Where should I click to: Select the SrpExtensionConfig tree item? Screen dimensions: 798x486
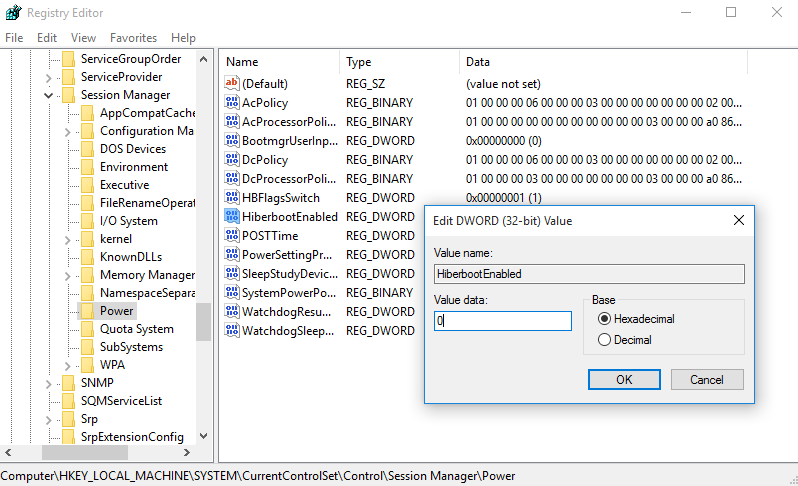pyautogui.click(x=132, y=437)
